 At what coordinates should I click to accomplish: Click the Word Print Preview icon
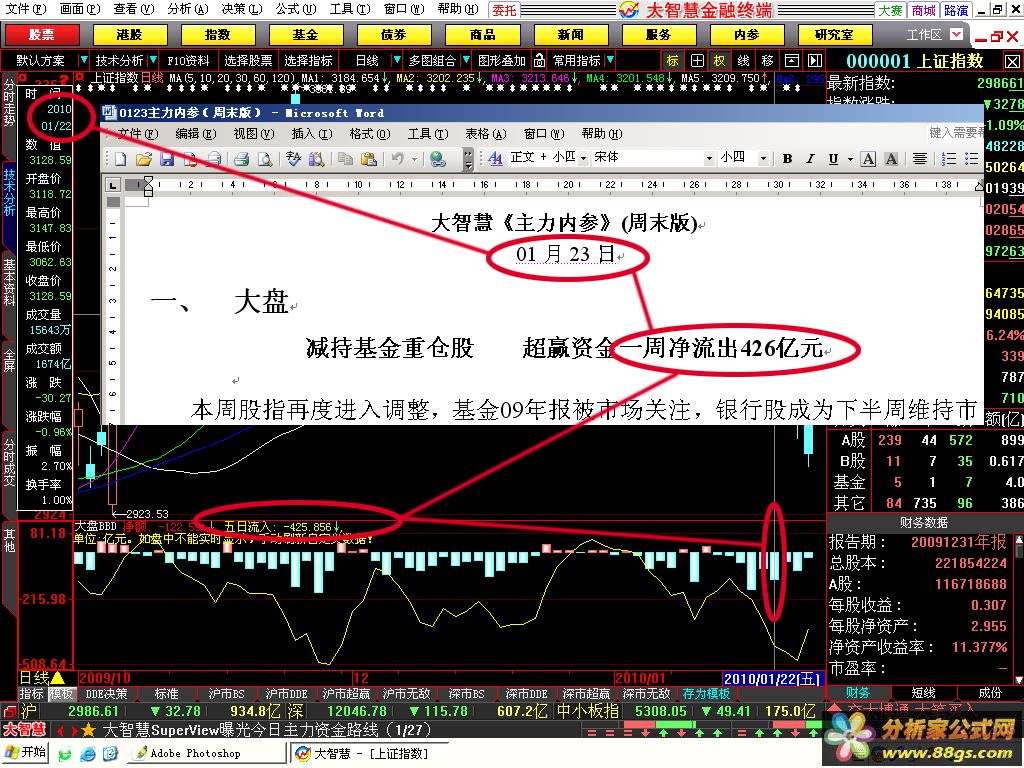(x=264, y=159)
